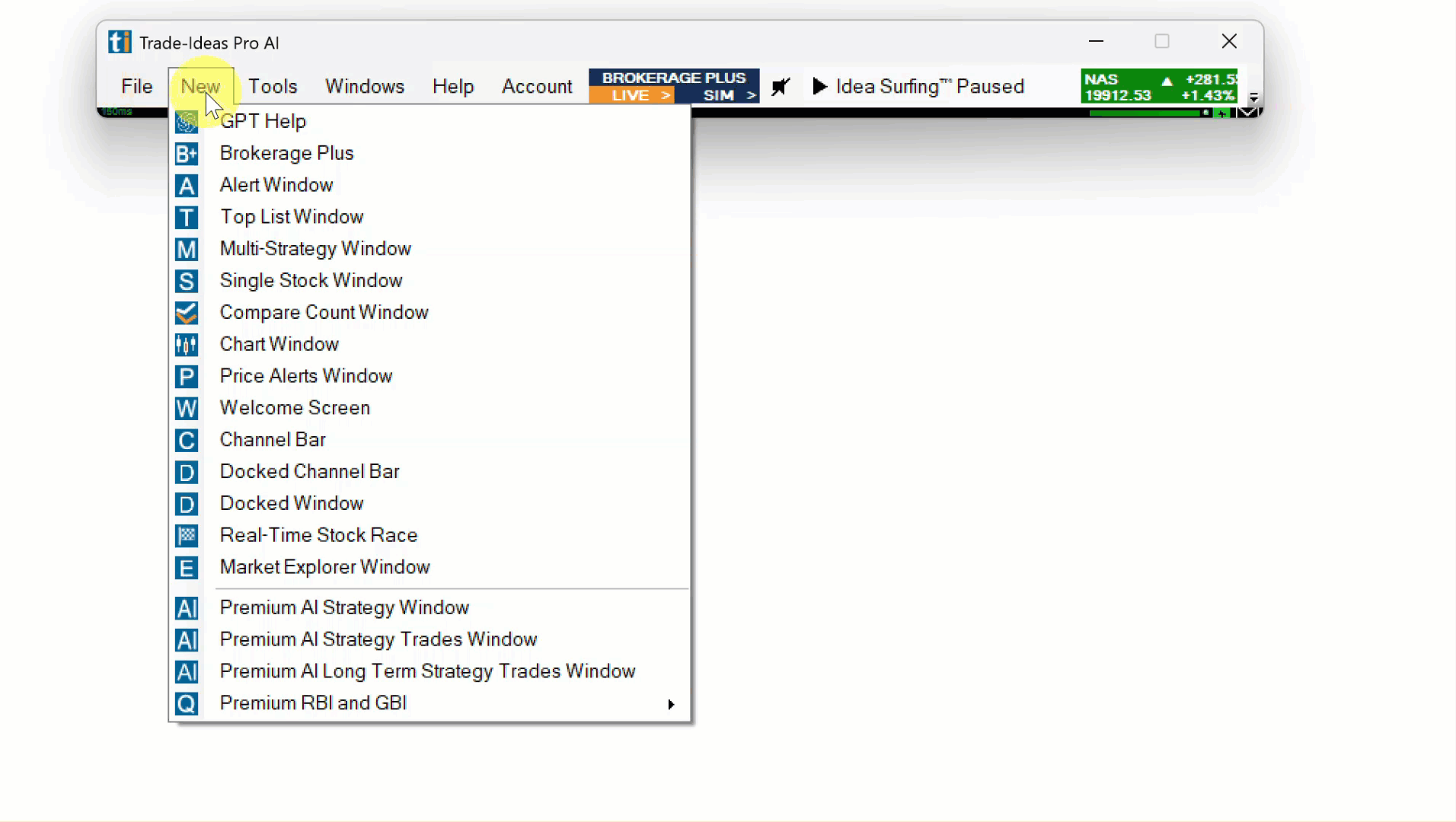Open Premium AI Strategy Window
This screenshot has height=822, width=1456.
tap(429, 608)
